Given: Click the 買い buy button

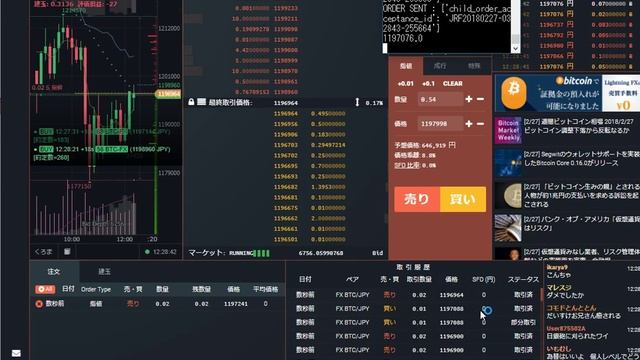Looking at the screenshot, I should (x=463, y=199).
